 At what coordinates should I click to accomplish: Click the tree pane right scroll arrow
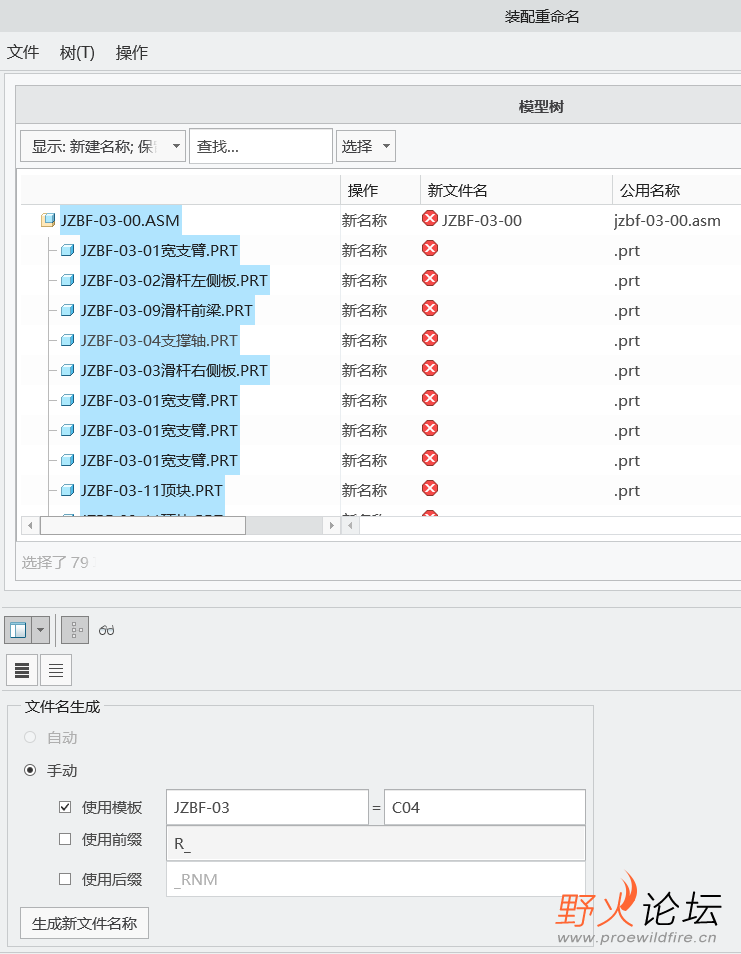pyautogui.click(x=331, y=525)
